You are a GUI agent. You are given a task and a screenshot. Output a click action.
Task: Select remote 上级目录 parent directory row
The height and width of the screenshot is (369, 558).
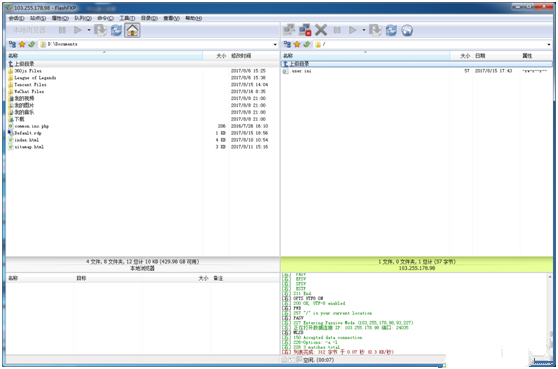[x=417, y=64]
